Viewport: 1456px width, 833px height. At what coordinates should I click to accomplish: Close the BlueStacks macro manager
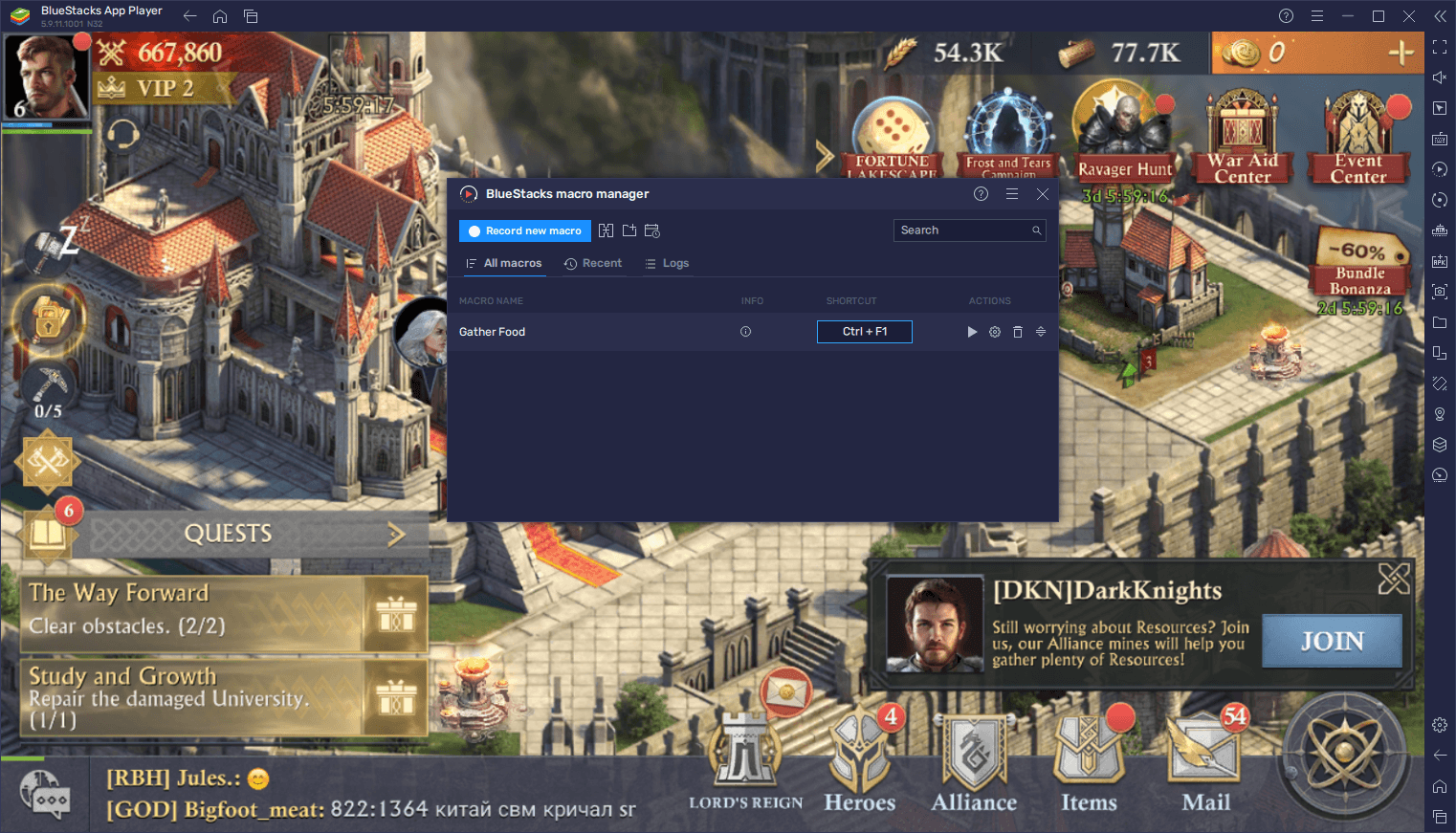(1043, 194)
